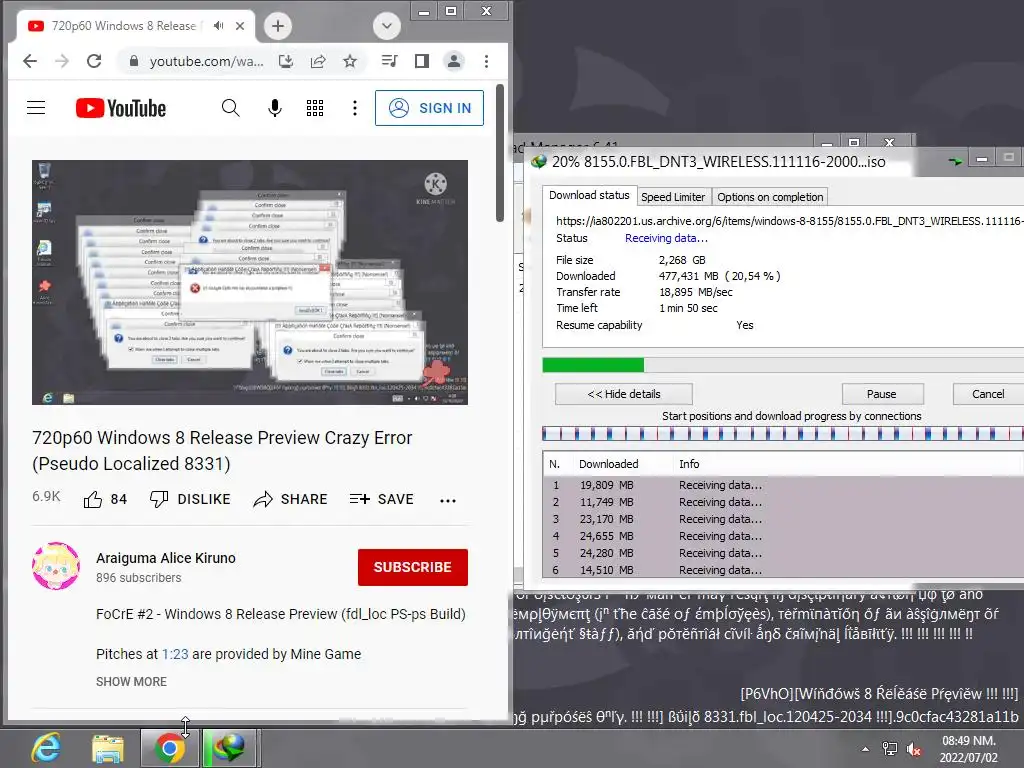Subscribe to the channel
Viewport: 1024px width, 768px height.
tap(413, 567)
